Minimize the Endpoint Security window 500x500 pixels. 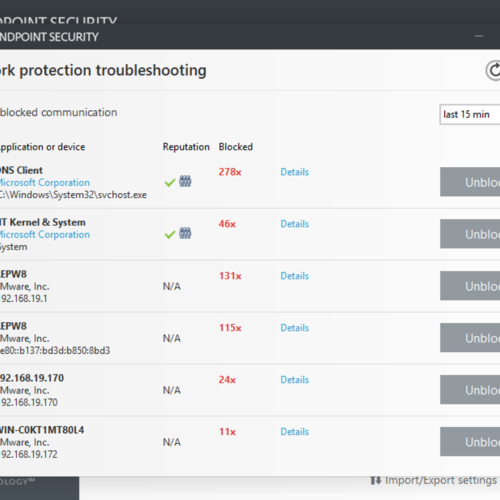coord(479,36)
